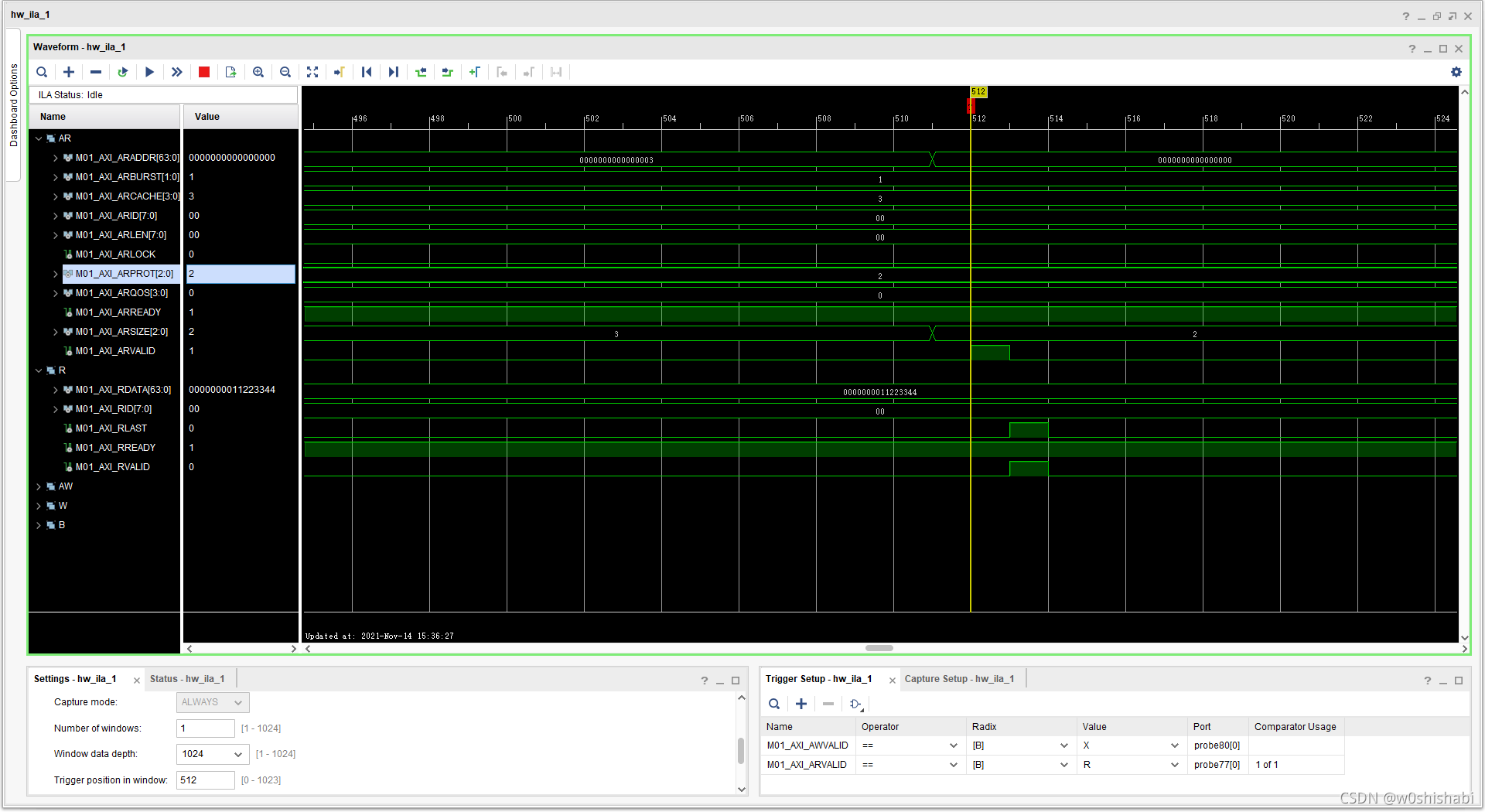The width and height of the screenshot is (1485, 812).
Task: Click the Next Marker icon
Action: [x=529, y=72]
